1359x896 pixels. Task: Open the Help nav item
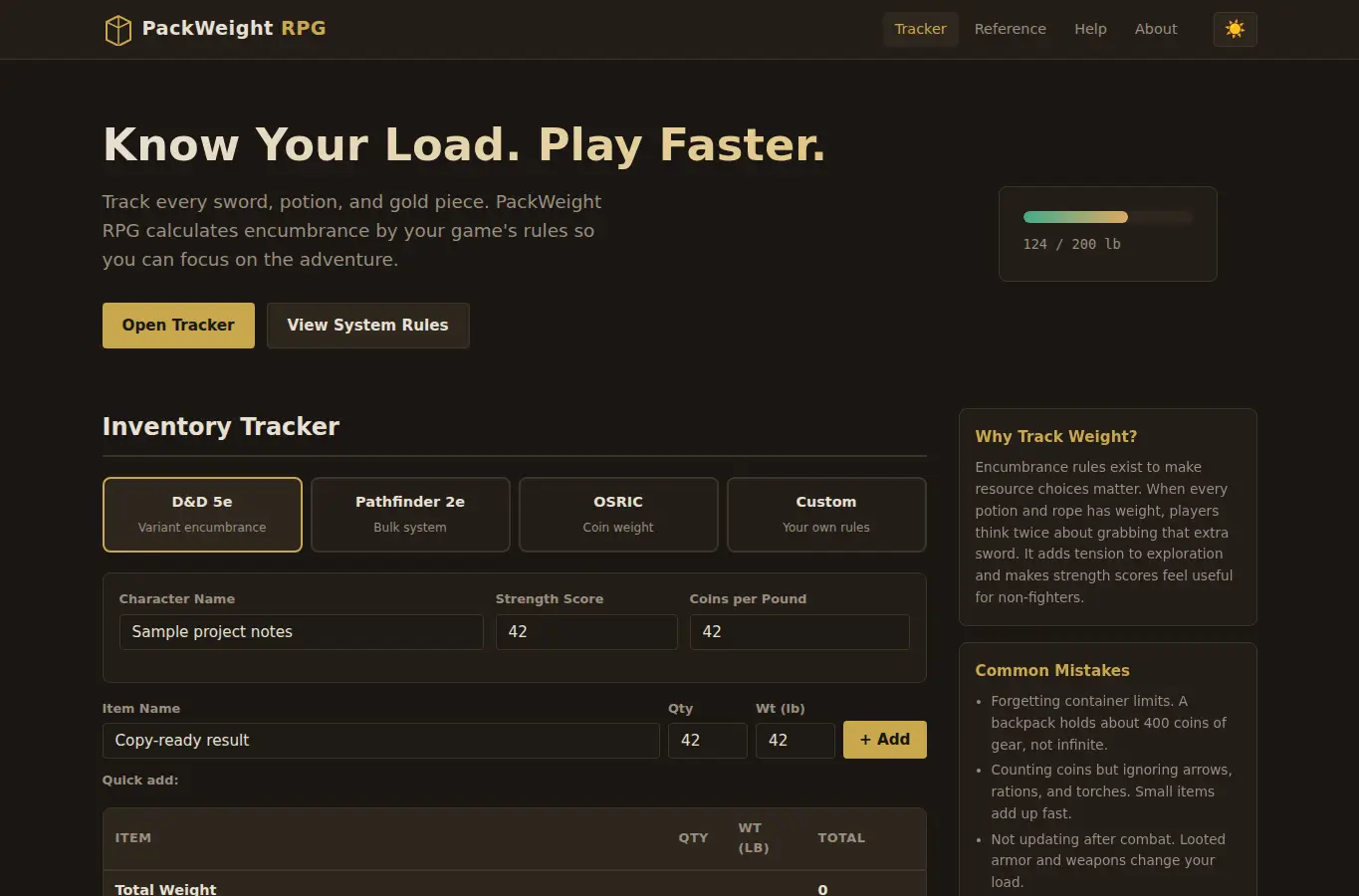click(1090, 29)
